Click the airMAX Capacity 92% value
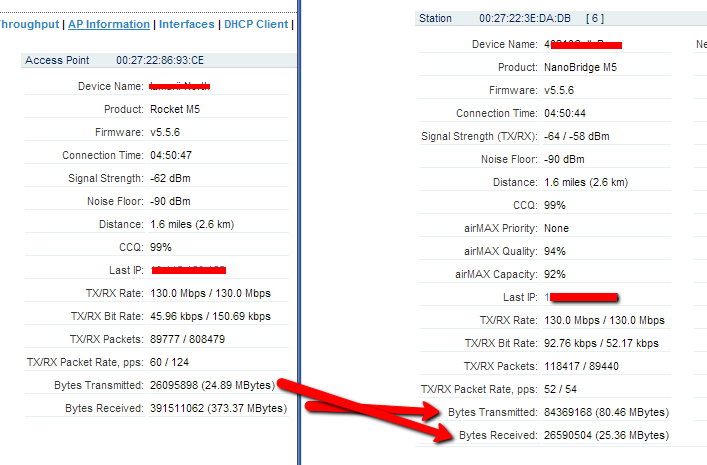The image size is (707, 465). pyautogui.click(x=554, y=274)
